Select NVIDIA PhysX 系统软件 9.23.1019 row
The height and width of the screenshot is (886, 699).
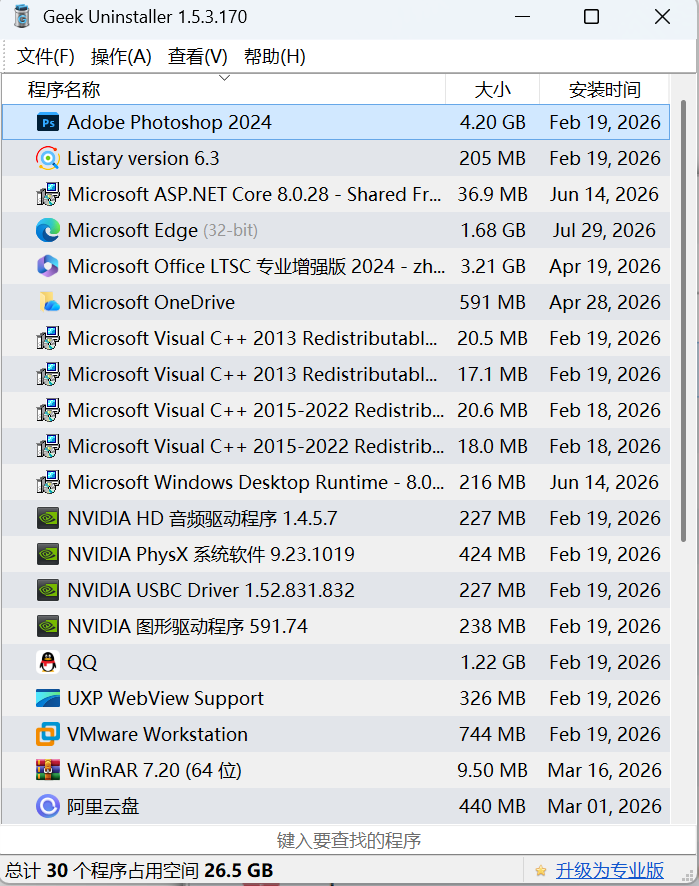[211, 554]
